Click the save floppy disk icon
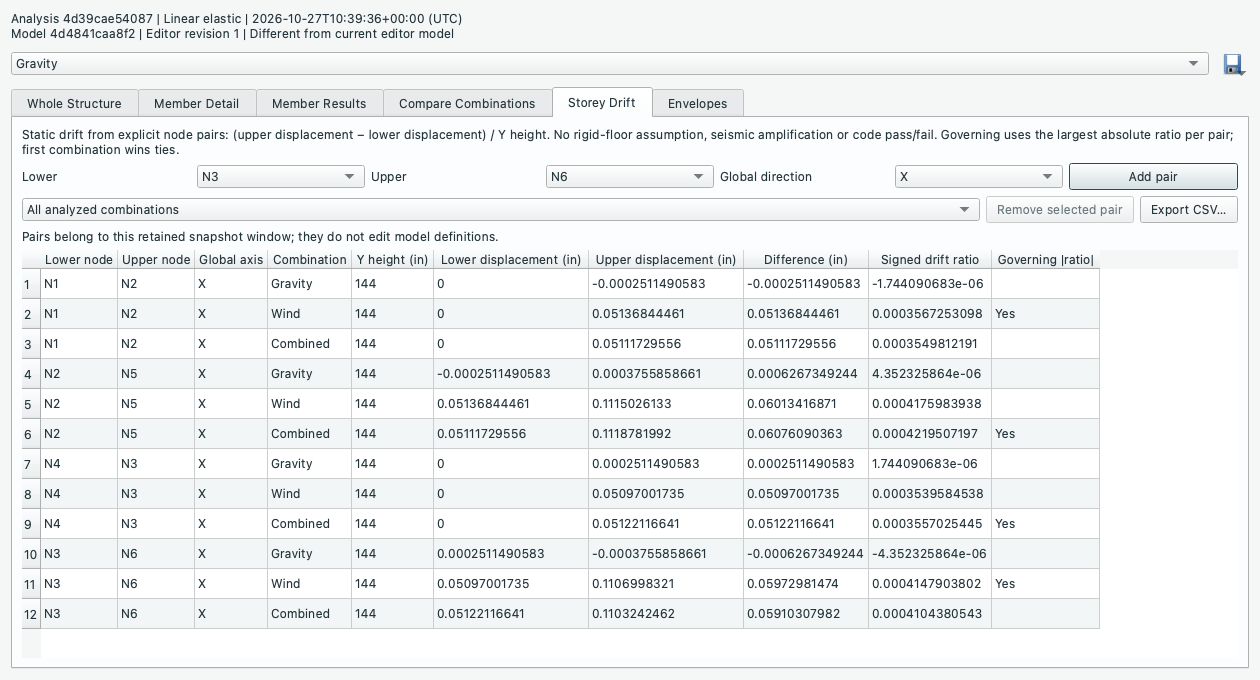1260x680 pixels. [x=1234, y=64]
